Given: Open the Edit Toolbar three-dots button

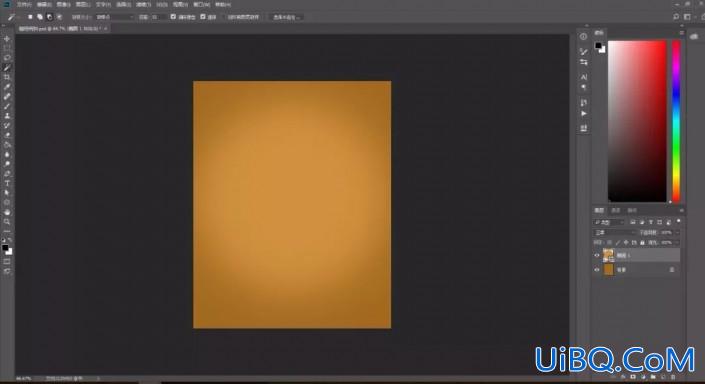Looking at the screenshot, I should [x=7, y=231].
